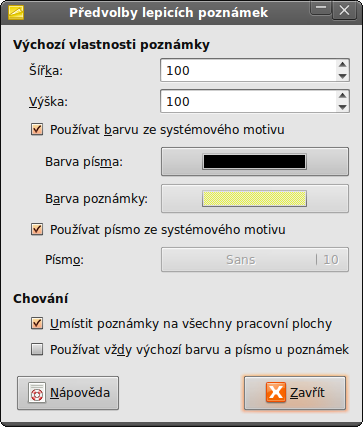Enable Používat vždy výchozí barvu a písmo

click(37, 350)
